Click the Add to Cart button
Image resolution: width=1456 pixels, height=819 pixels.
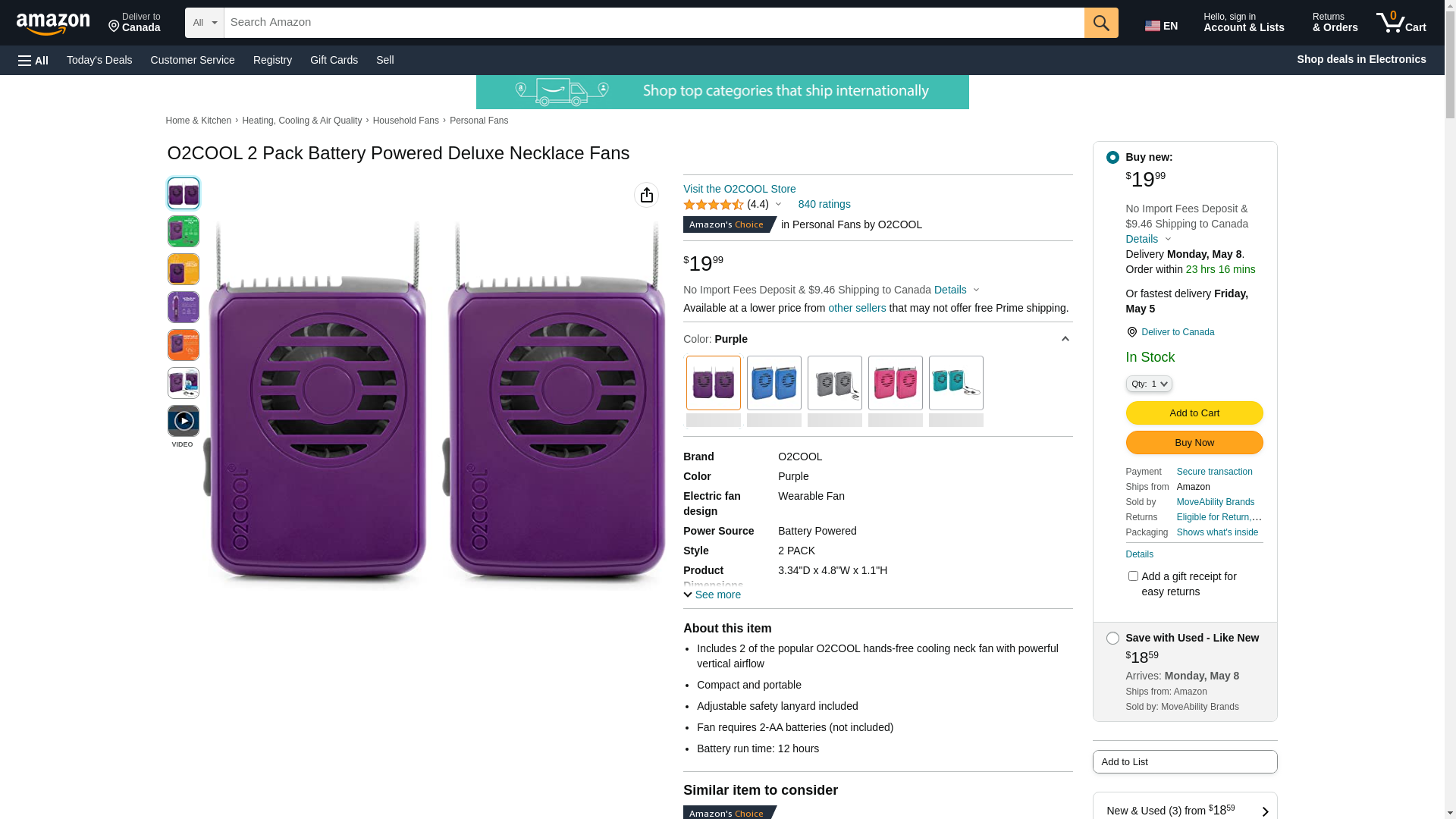pyautogui.click(x=1194, y=413)
